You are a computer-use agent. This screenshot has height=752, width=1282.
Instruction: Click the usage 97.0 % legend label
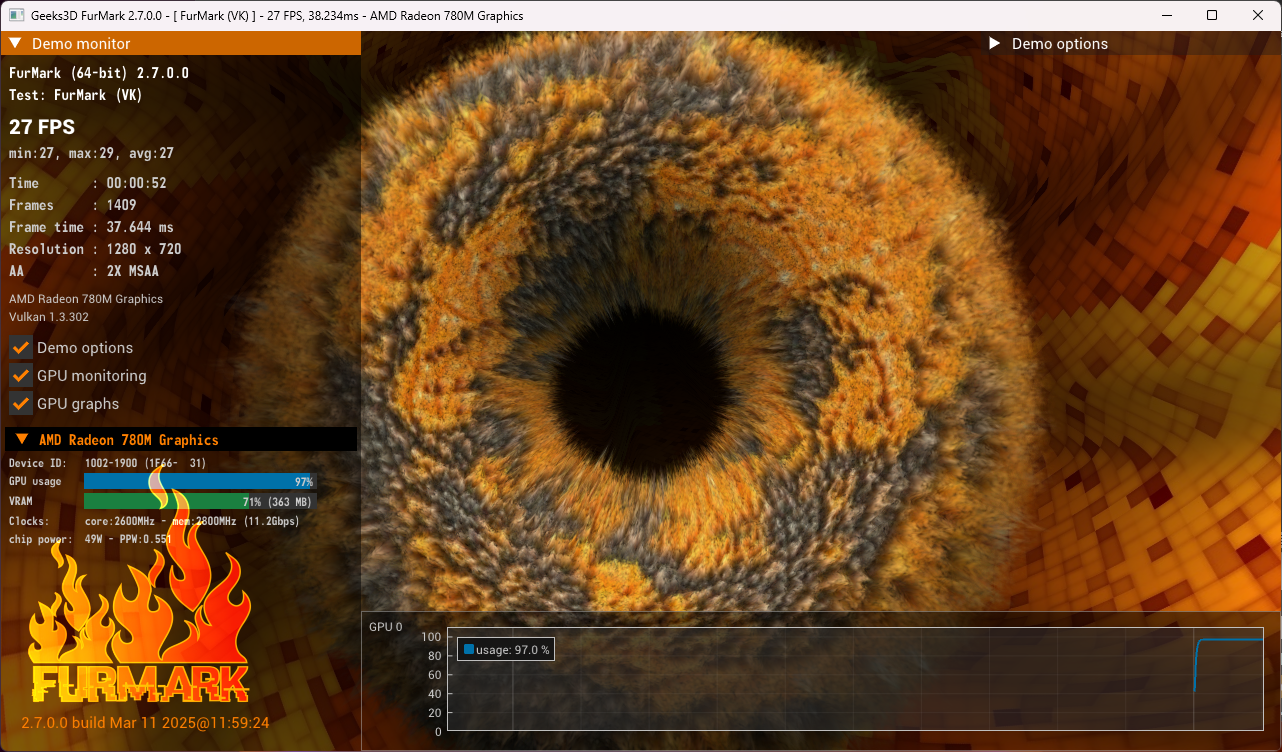513,650
